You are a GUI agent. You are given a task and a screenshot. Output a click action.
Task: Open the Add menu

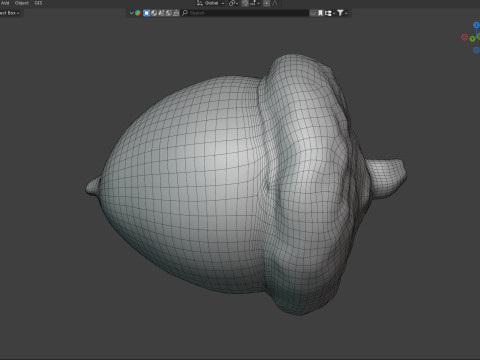pyautogui.click(x=5, y=3)
